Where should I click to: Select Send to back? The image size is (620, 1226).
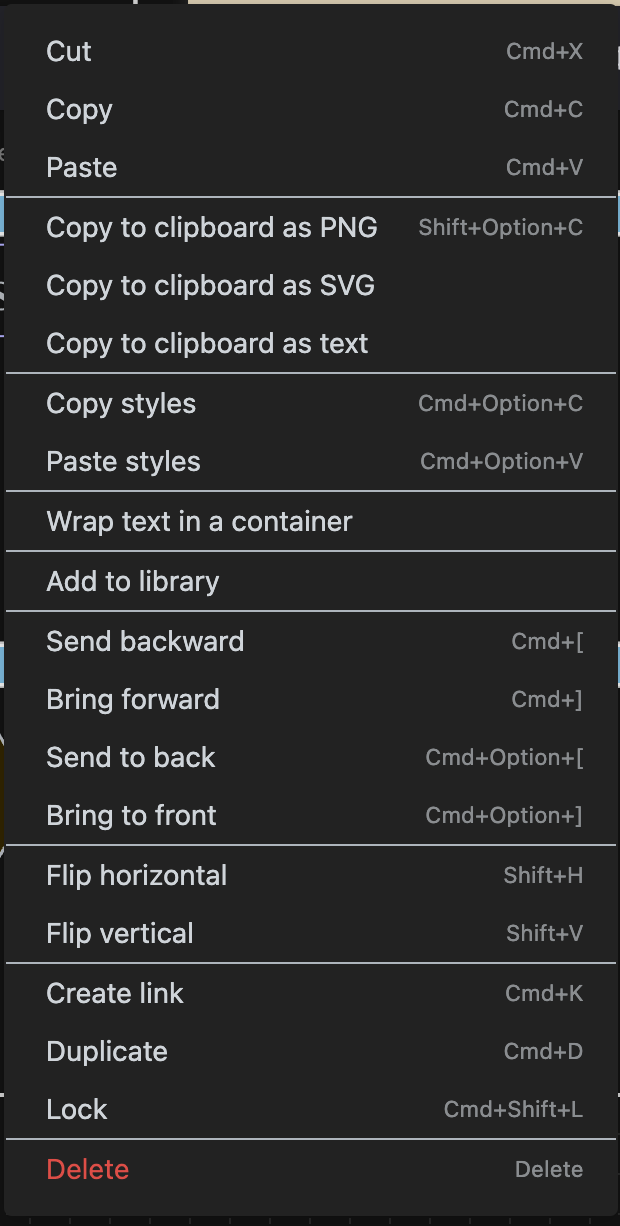tap(131, 758)
